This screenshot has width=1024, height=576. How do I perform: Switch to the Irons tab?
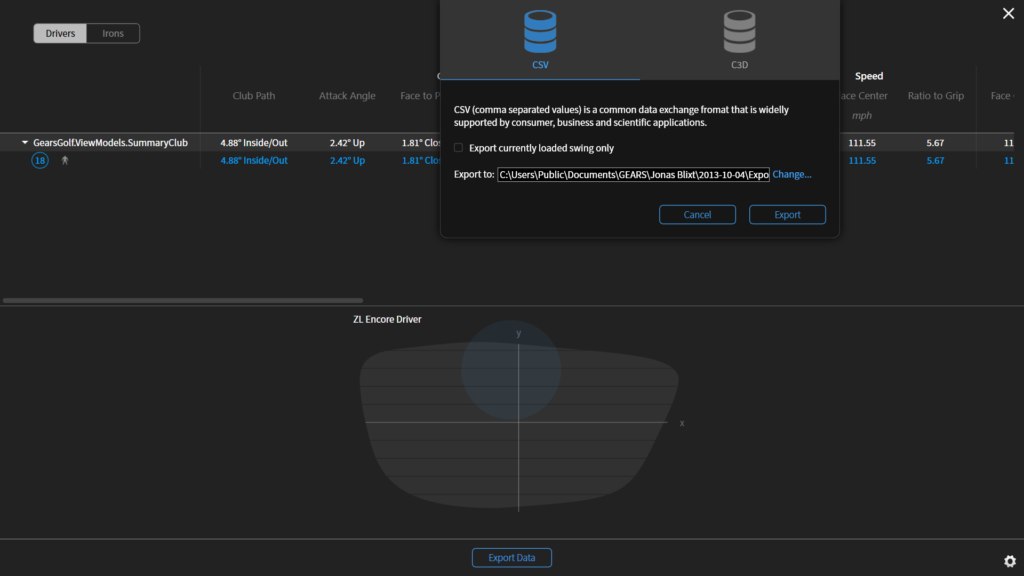tap(112, 33)
